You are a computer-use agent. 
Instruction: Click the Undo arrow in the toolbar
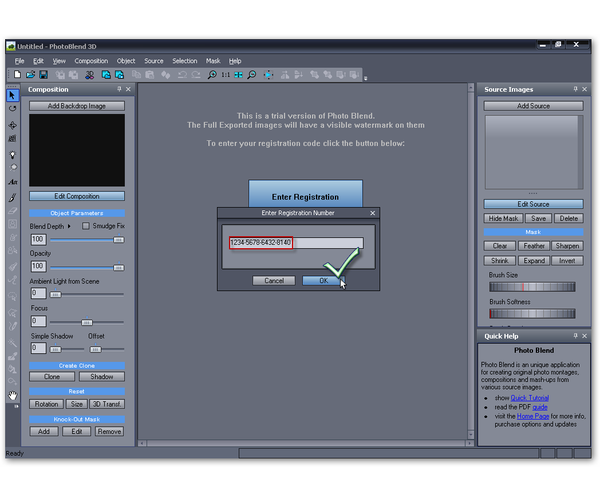tap(182, 75)
